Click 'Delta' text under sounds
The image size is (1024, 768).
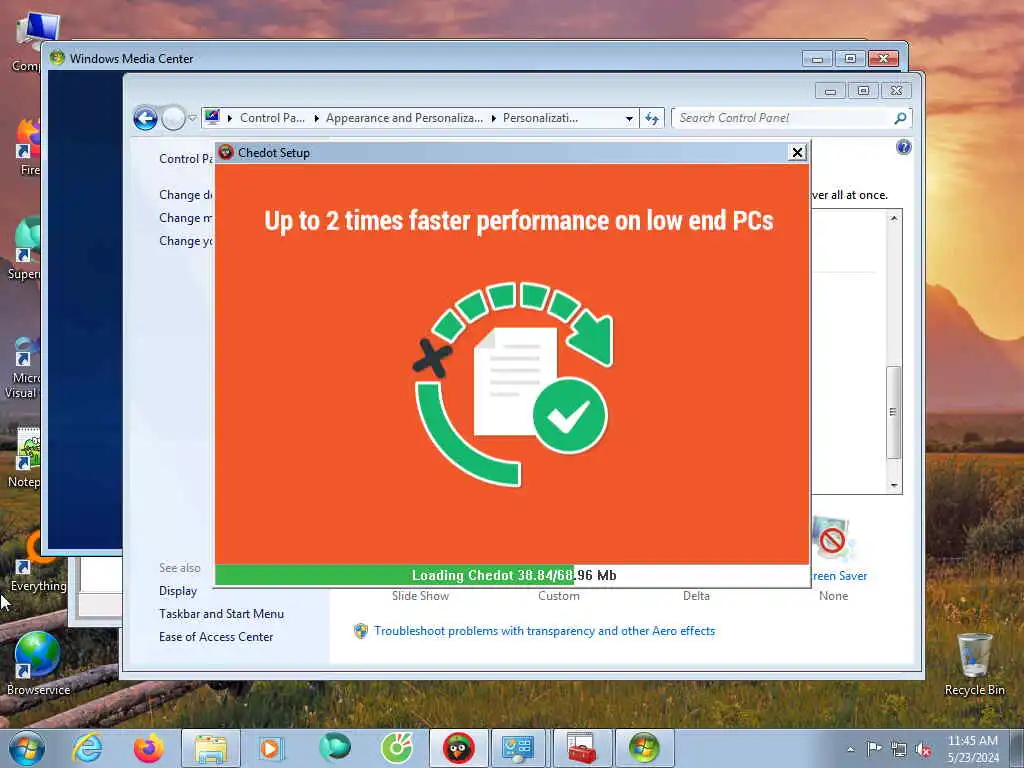click(x=696, y=596)
